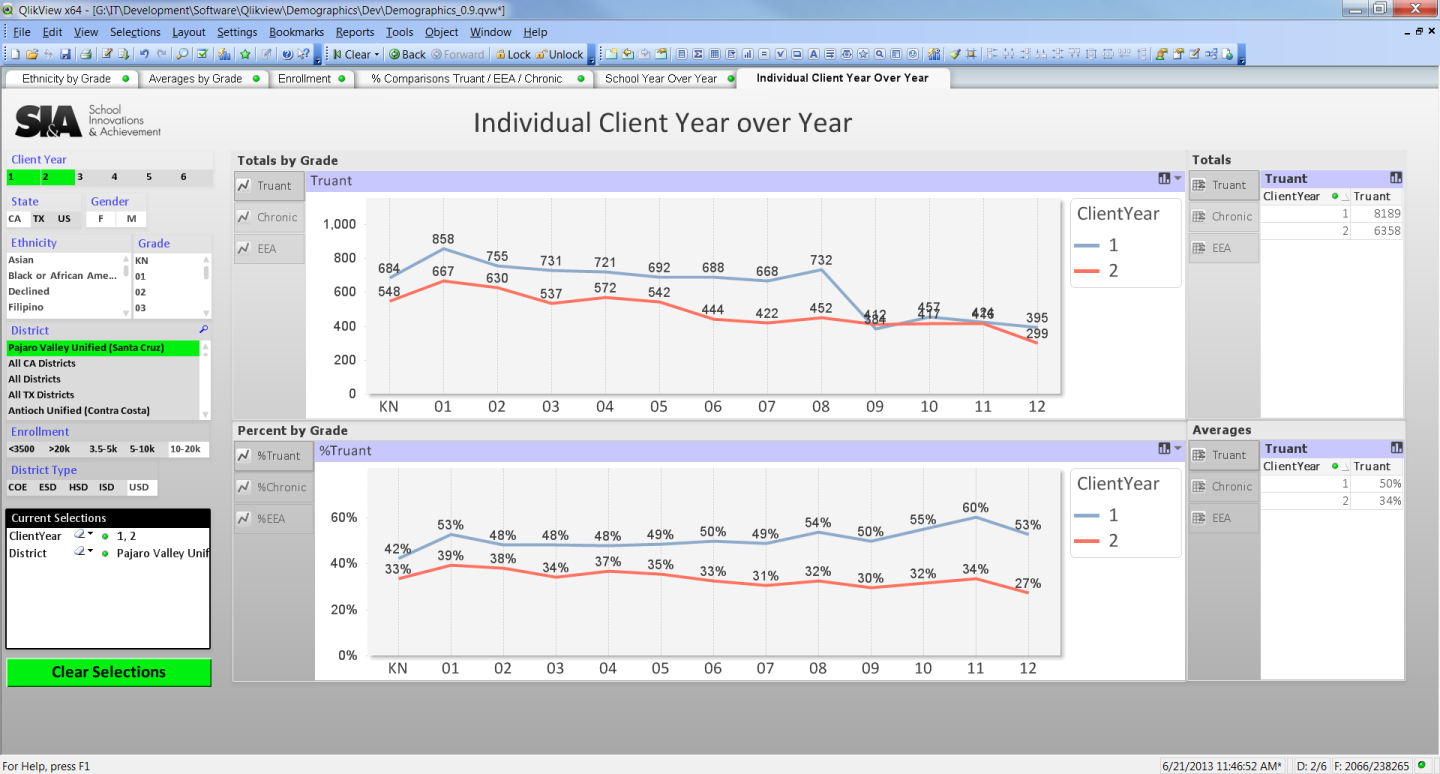Image resolution: width=1440 pixels, height=774 pixels.
Task: Click the Print icon in the toolbar
Action: (86, 54)
